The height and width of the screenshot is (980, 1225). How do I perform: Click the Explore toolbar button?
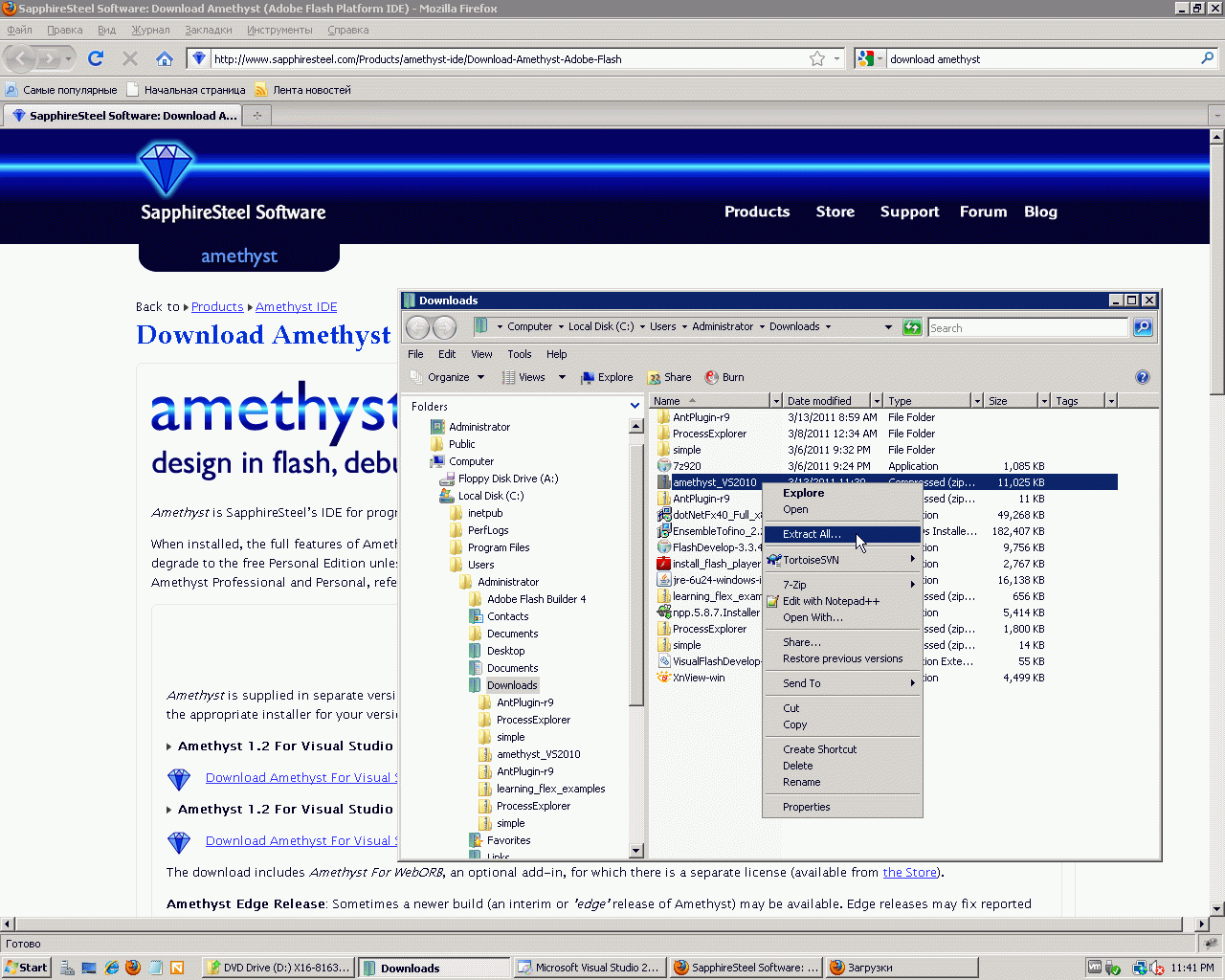[607, 377]
